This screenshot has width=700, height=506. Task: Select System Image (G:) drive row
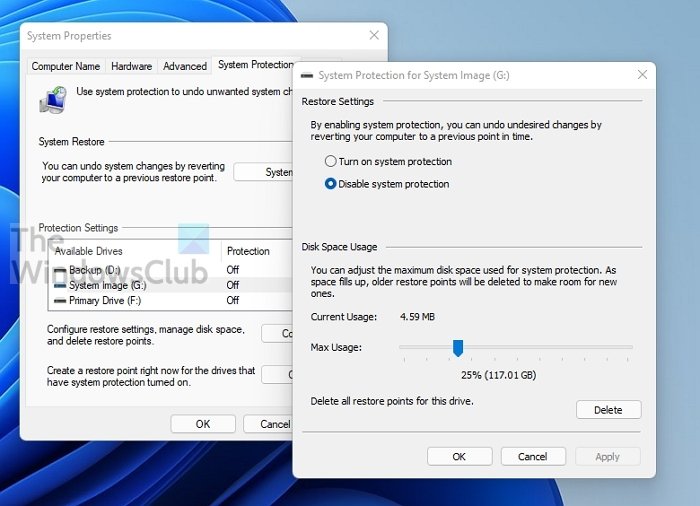click(171, 285)
